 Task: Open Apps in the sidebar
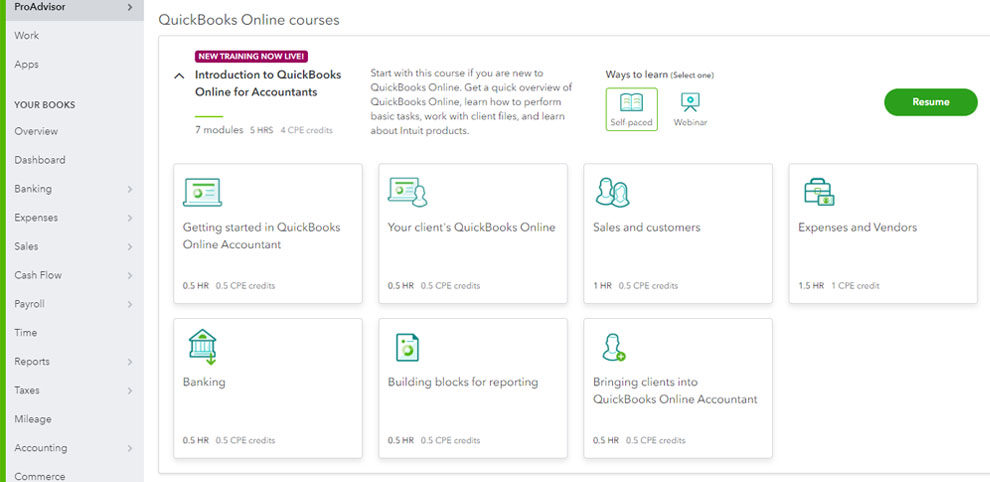(27, 64)
